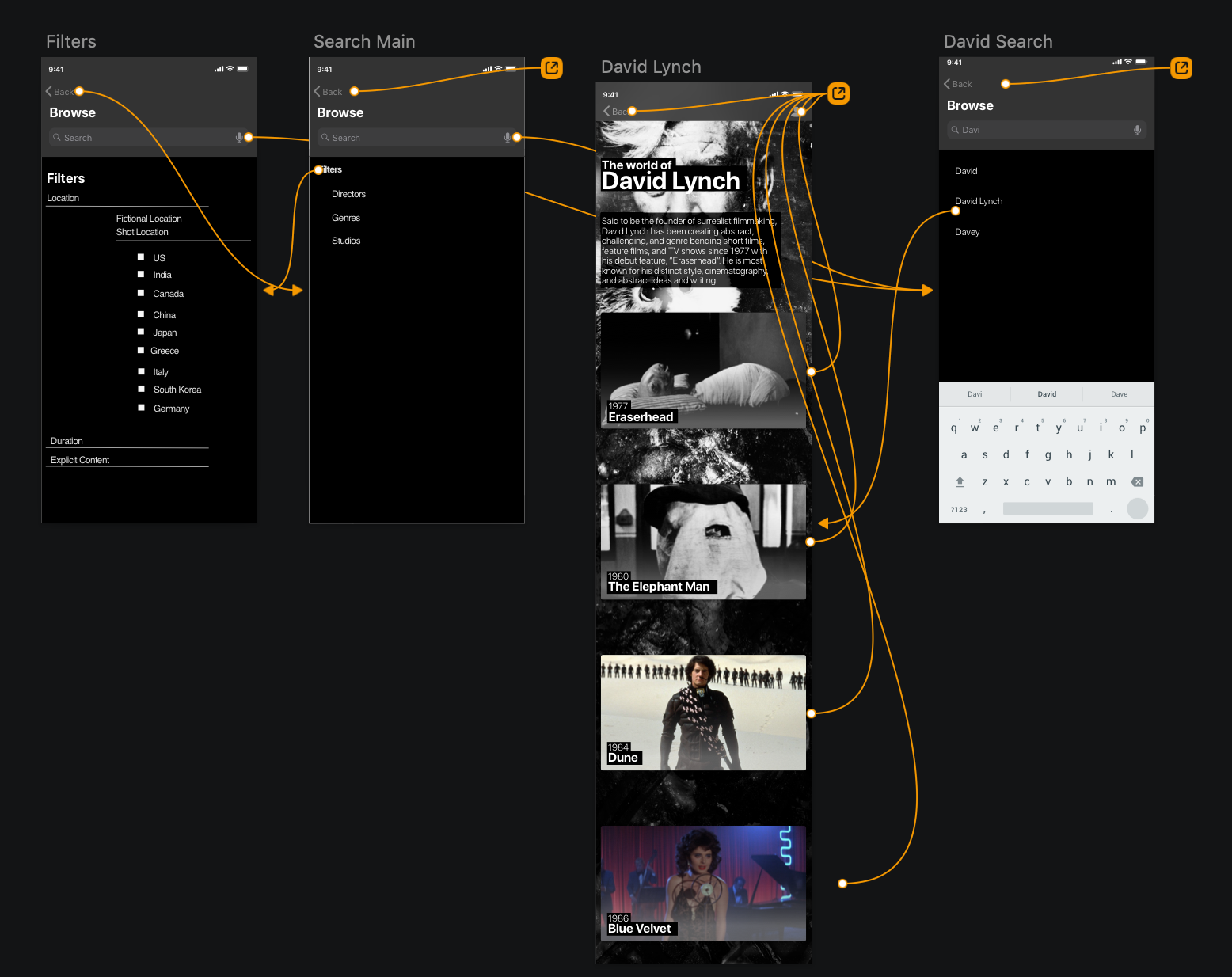Check the South Korea location checkbox
Screen dimensions: 1232x977
pyautogui.click(x=141, y=389)
